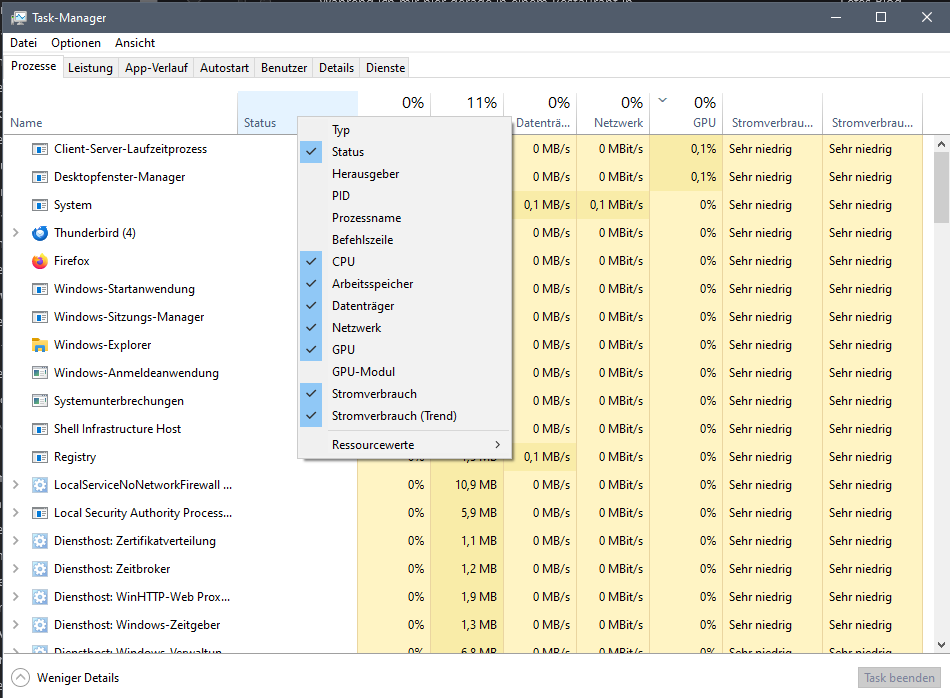Click the scrollbar up arrow
950x698 pixels.
point(941,144)
